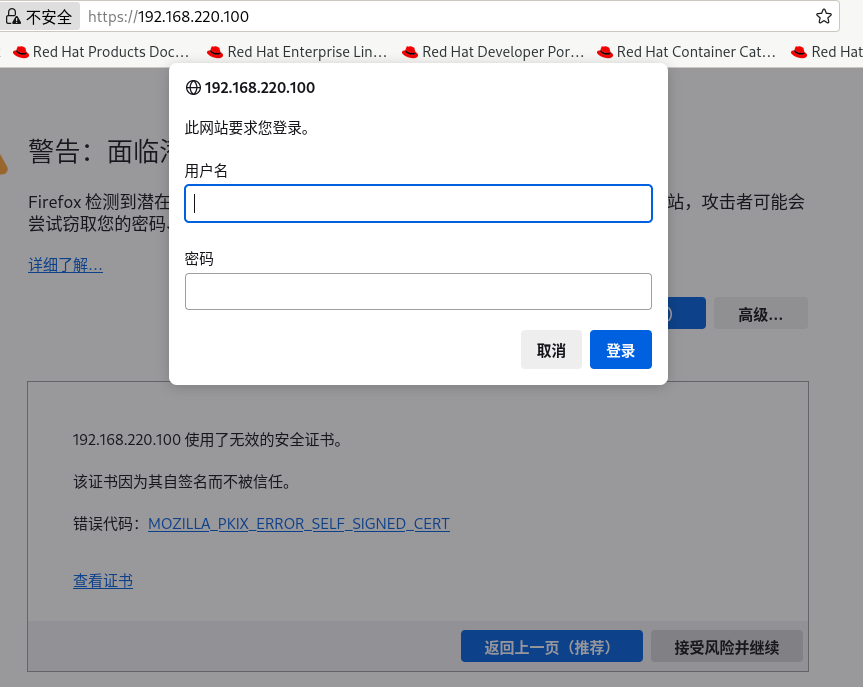Focus the 密码 password field

tap(418, 291)
